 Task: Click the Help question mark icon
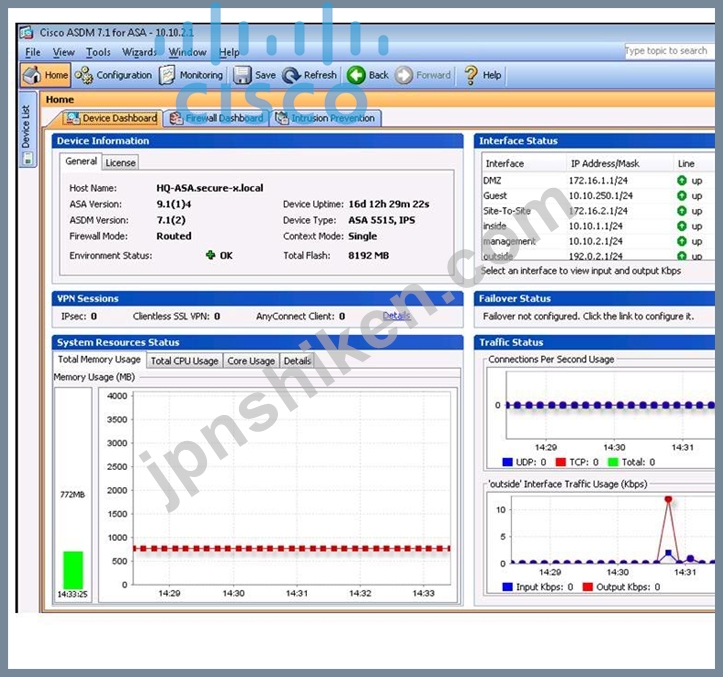pyautogui.click(x=471, y=75)
